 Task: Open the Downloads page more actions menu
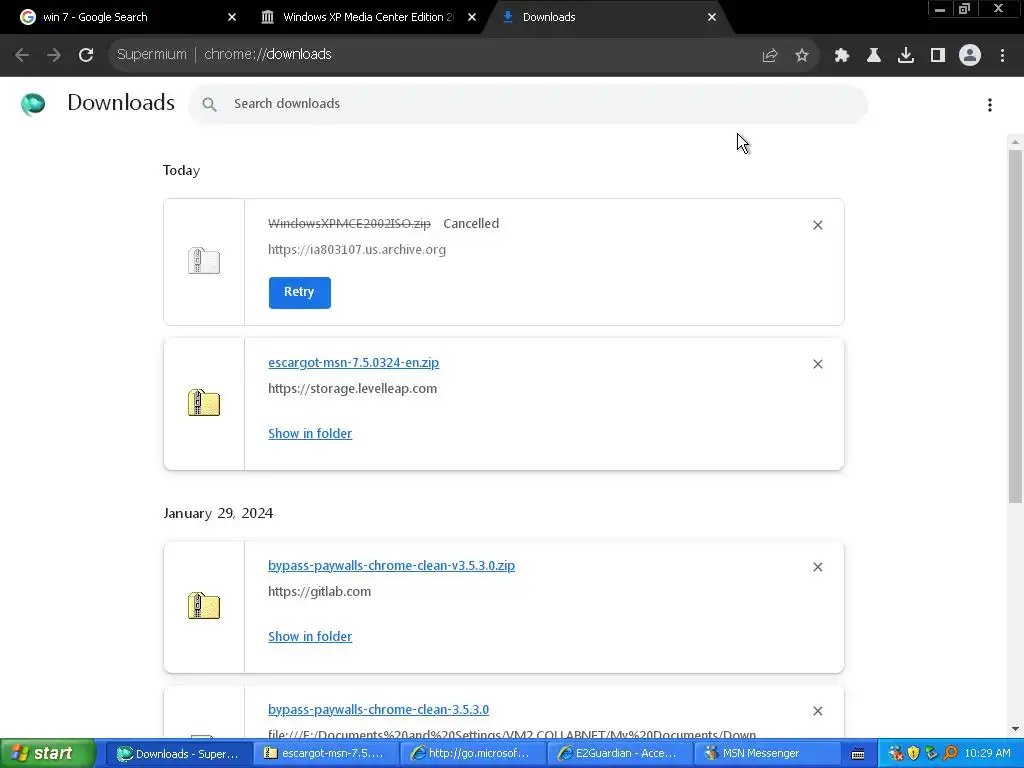pos(990,105)
